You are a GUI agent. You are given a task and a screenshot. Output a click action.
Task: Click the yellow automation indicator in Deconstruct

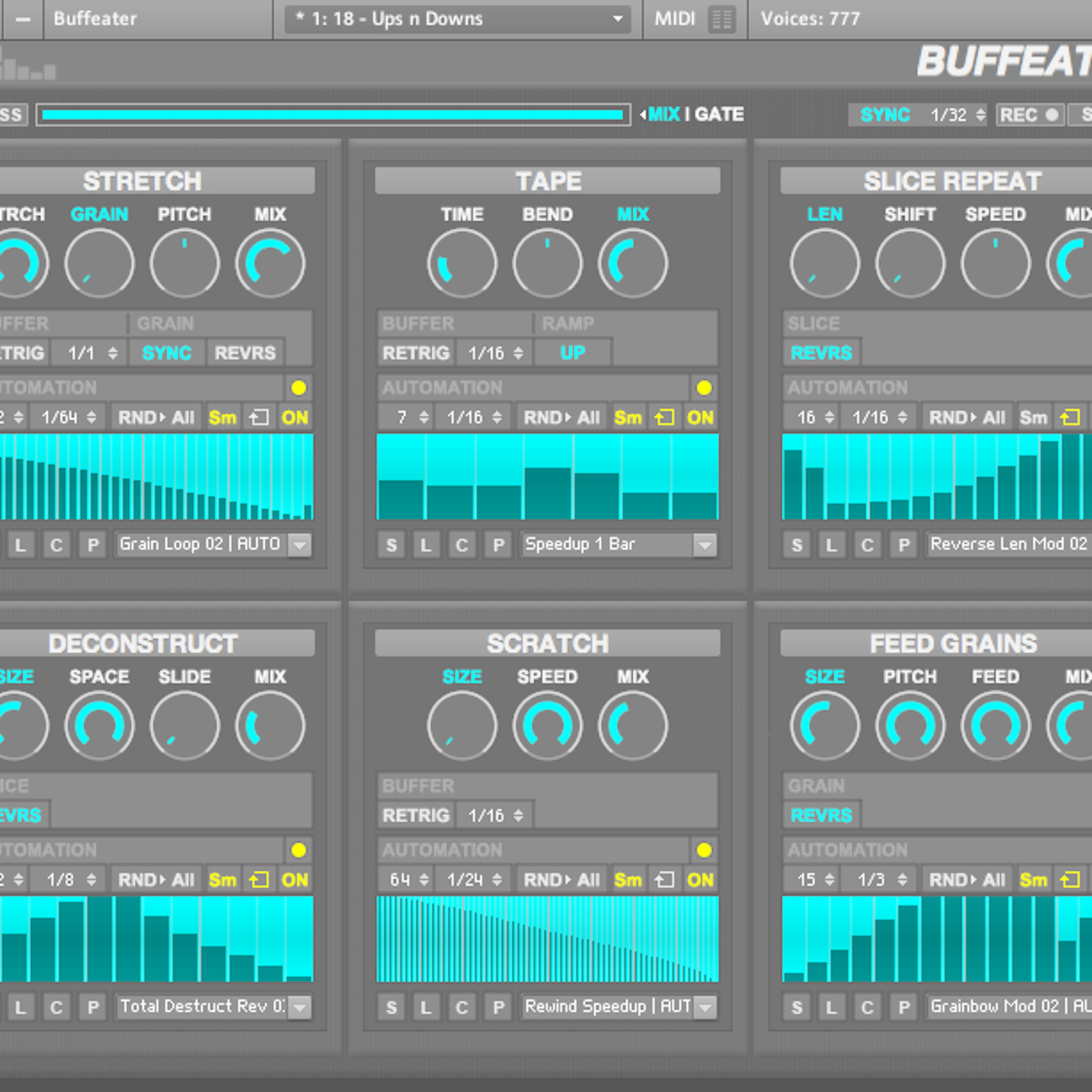(x=298, y=850)
